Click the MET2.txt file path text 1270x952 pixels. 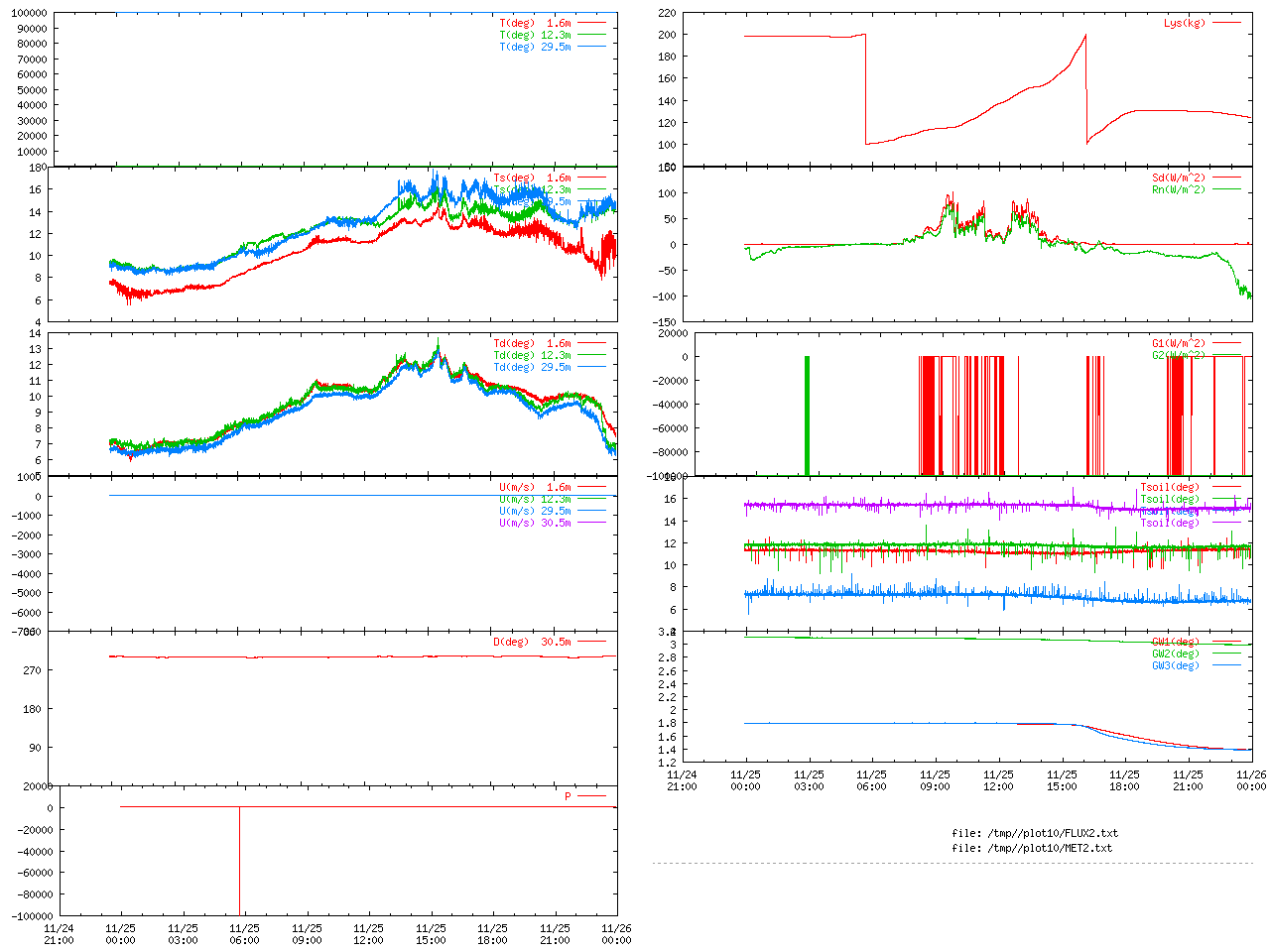pos(1032,848)
